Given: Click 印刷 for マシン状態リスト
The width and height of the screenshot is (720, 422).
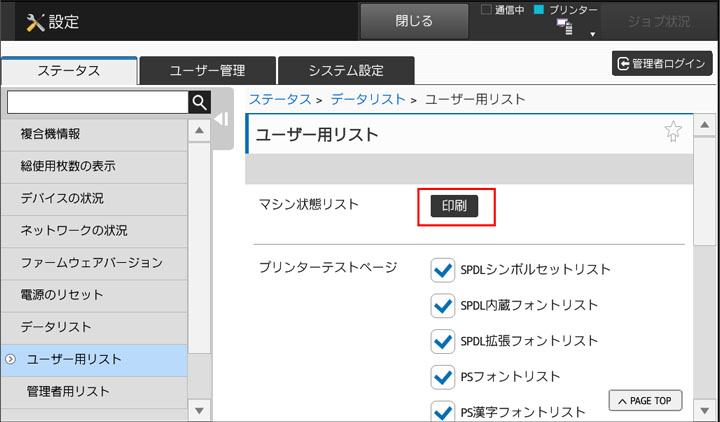Looking at the screenshot, I should pos(455,206).
